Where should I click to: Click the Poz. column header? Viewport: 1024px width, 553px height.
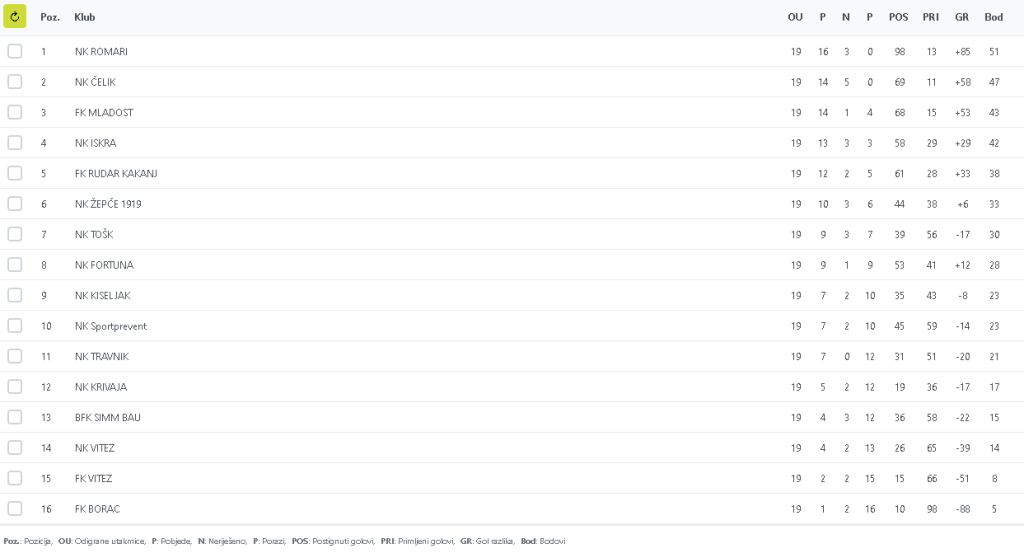click(50, 17)
